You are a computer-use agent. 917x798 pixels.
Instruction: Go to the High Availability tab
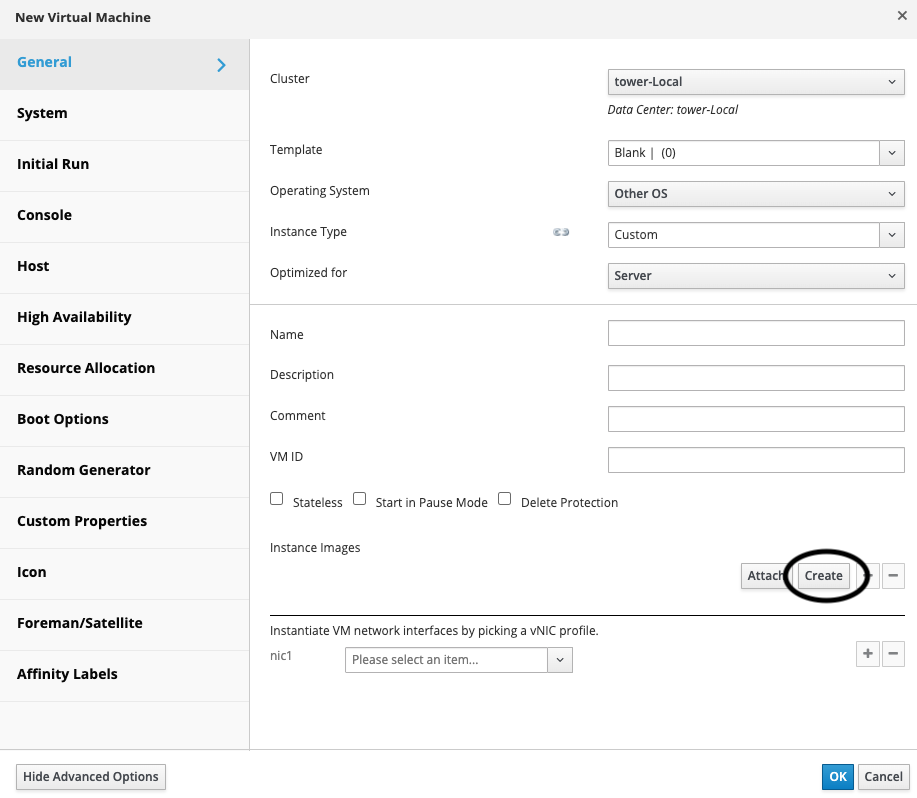(x=74, y=317)
